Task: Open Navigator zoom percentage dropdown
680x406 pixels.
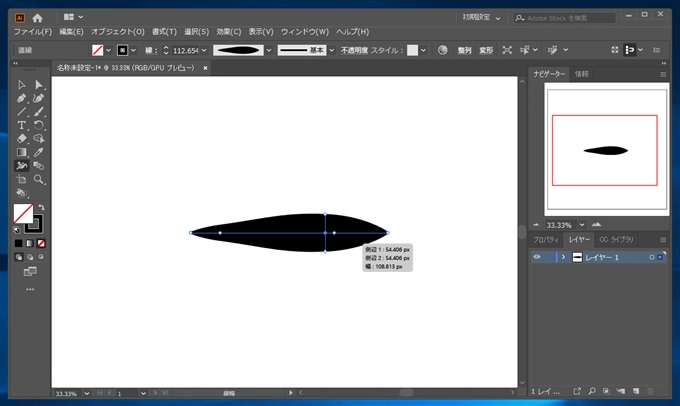Action: click(582, 225)
